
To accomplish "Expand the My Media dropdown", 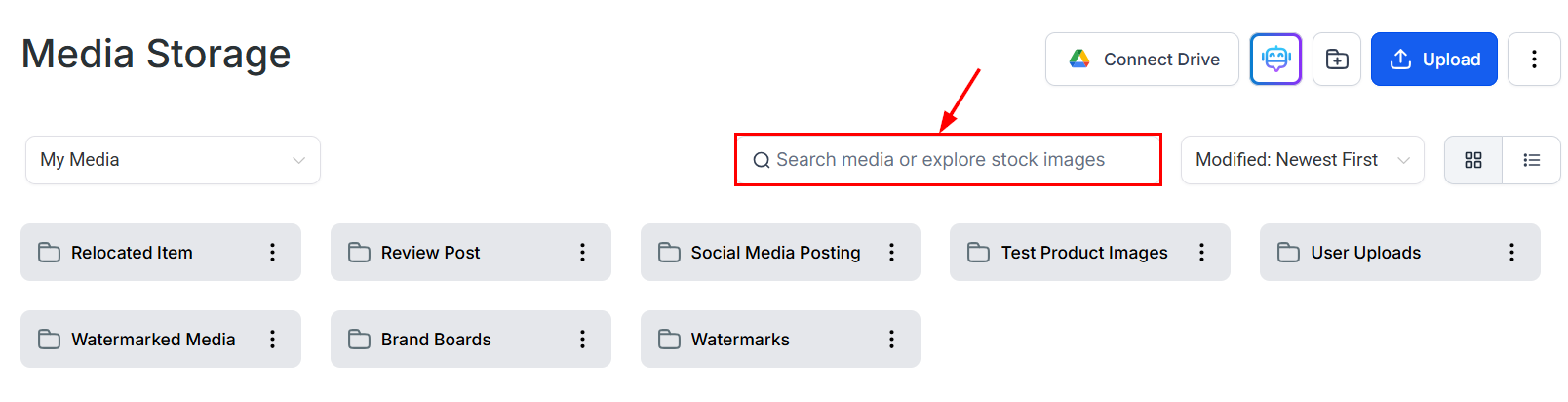I will (173, 160).
